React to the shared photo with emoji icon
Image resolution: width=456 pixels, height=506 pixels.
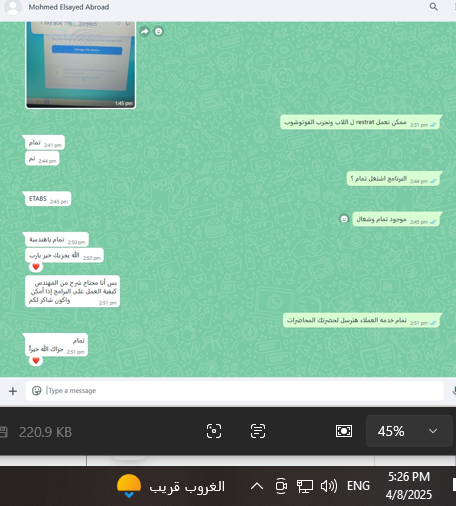coord(159,31)
